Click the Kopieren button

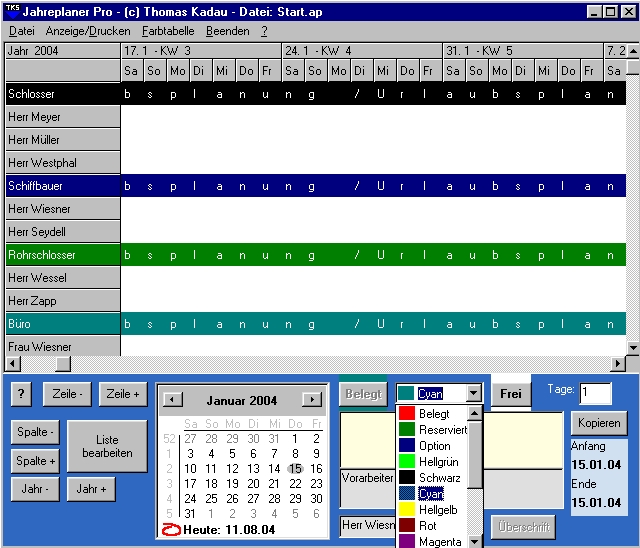point(598,423)
